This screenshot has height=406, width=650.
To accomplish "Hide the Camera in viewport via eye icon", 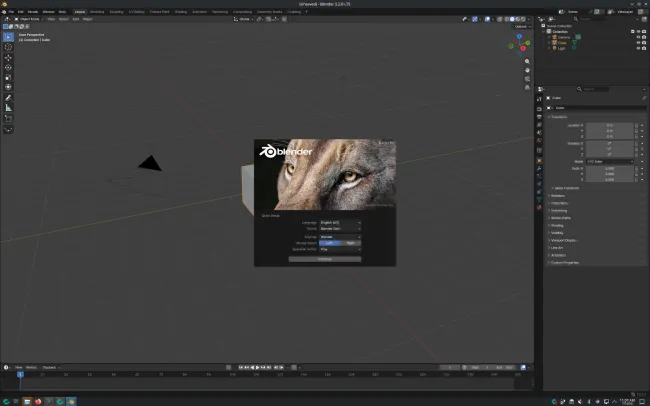I will 638,37.
